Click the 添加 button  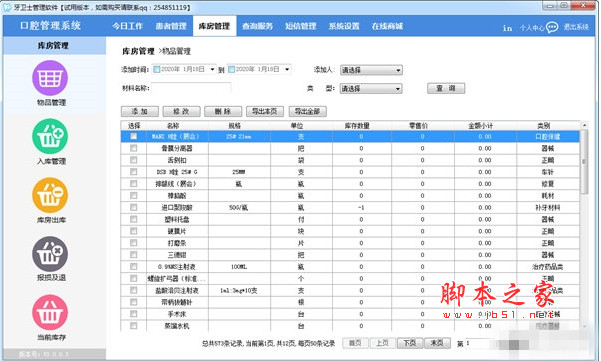[x=140, y=112]
